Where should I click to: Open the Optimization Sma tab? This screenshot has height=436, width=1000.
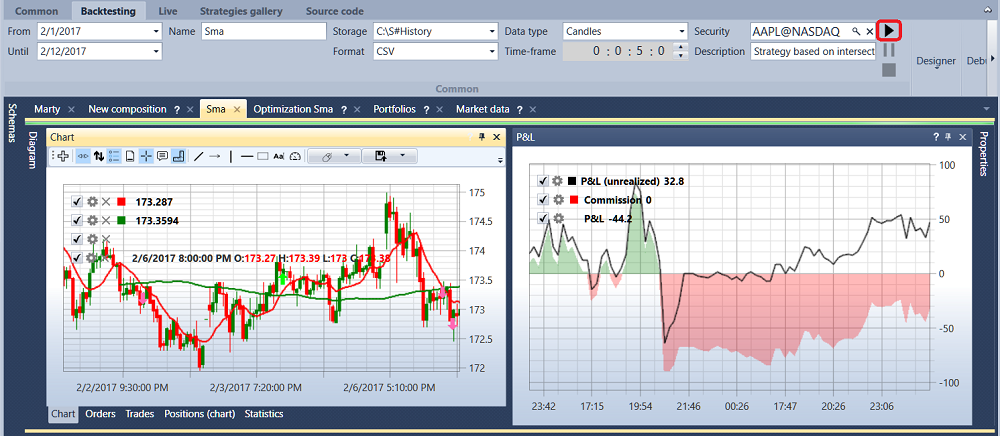click(293, 109)
